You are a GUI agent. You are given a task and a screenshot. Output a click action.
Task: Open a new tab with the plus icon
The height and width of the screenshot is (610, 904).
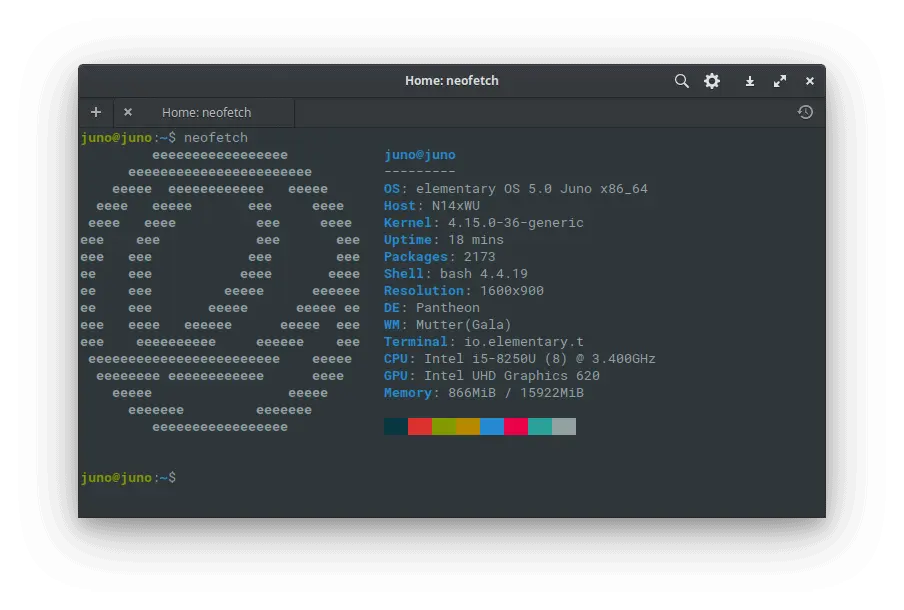point(96,112)
